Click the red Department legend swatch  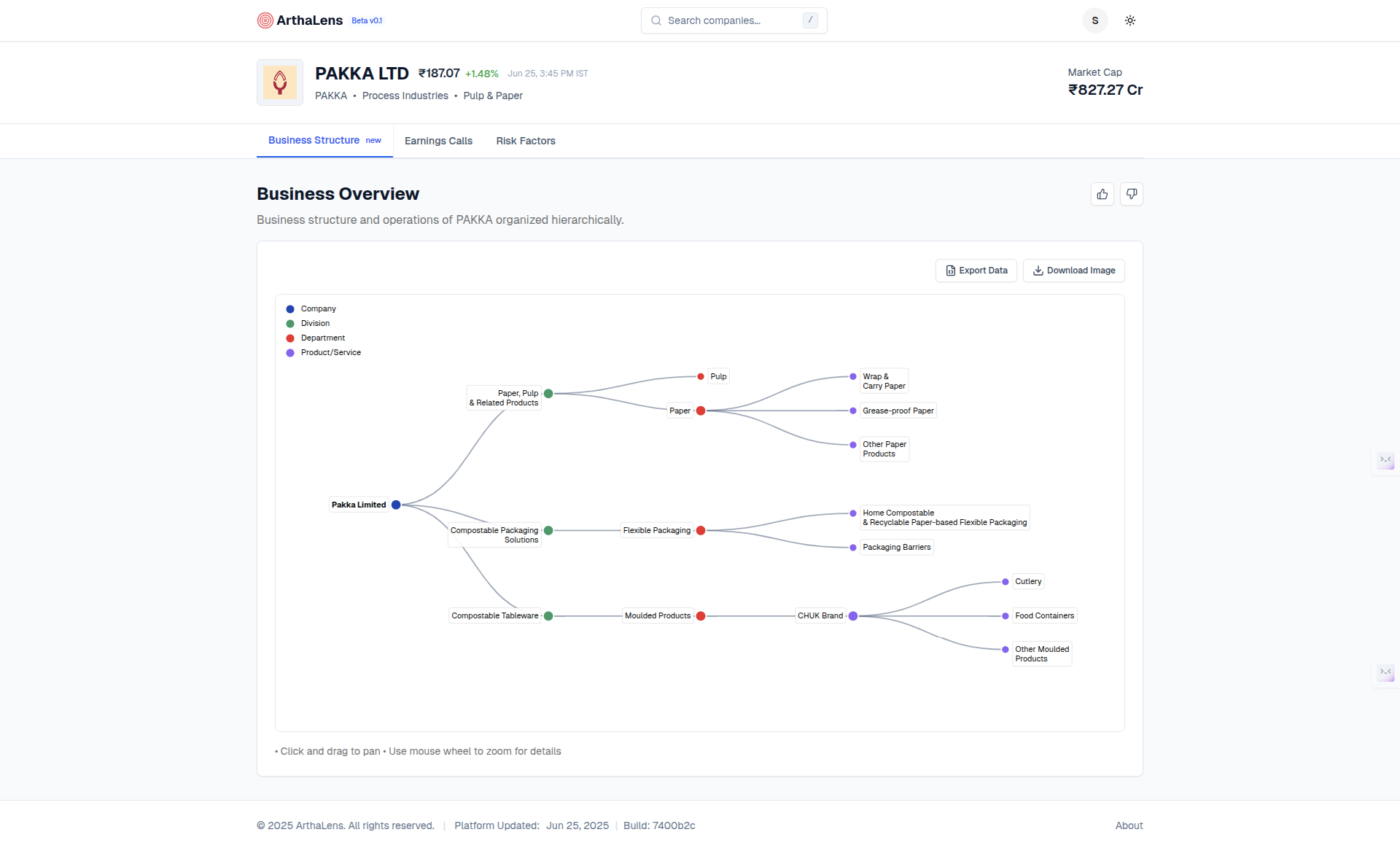290,338
